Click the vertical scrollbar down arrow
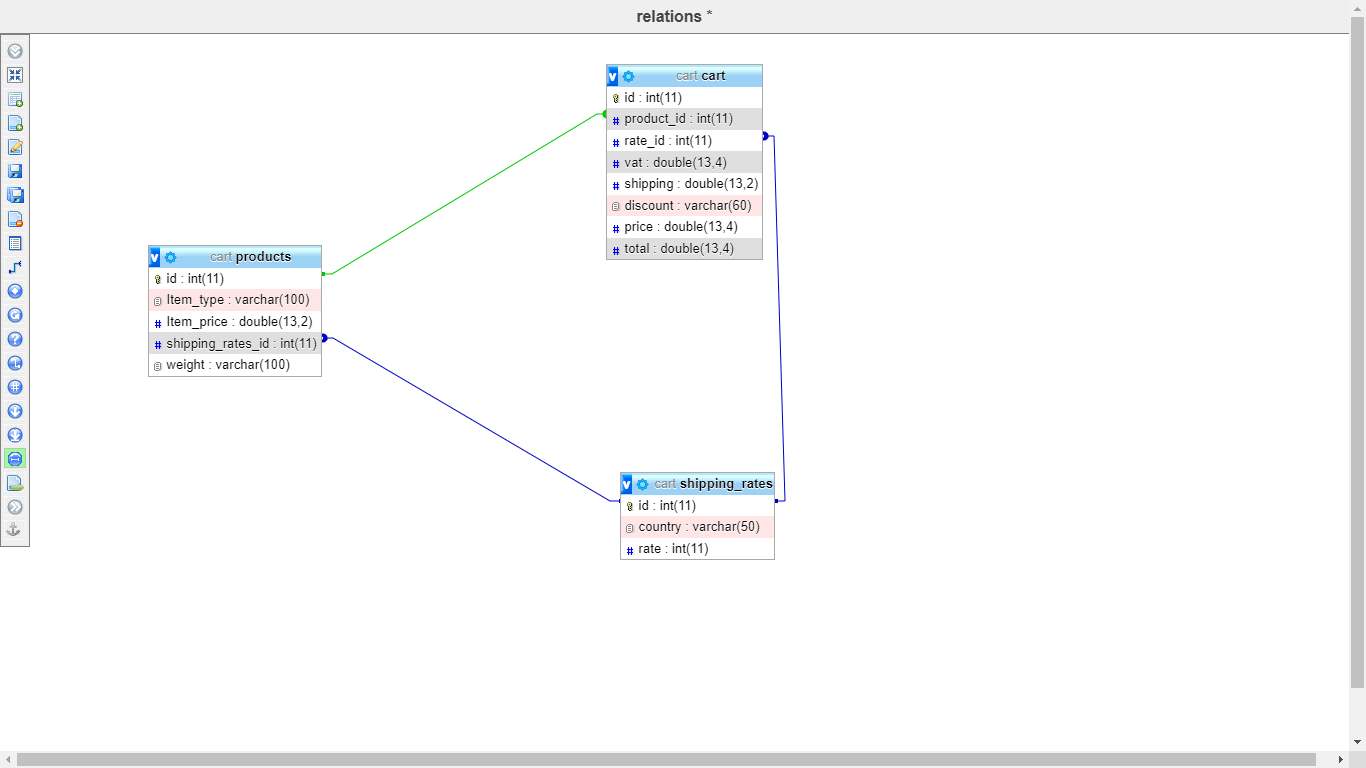The image size is (1366, 768). pyautogui.click(x=1357, y=742)
